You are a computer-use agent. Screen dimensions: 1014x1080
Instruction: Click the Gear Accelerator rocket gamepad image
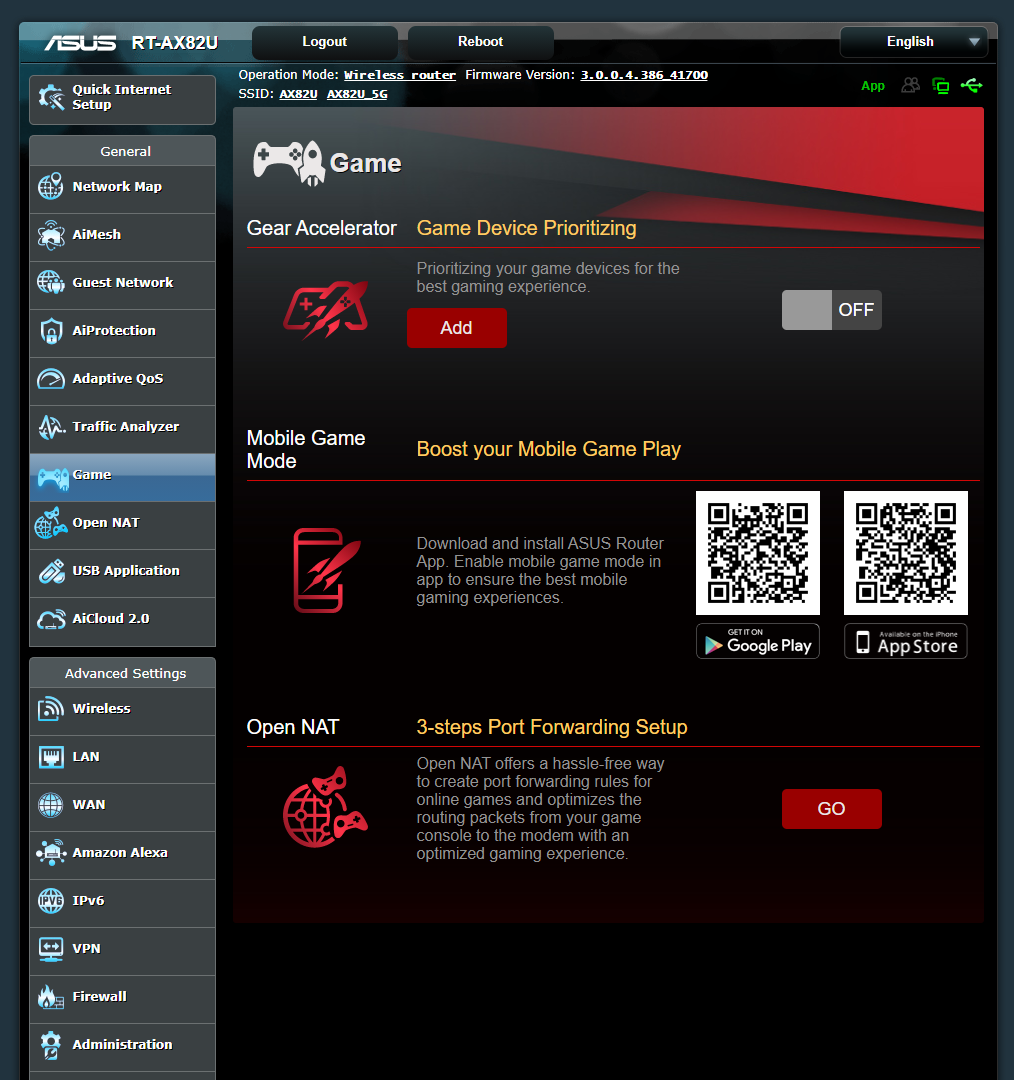(326, 309)
